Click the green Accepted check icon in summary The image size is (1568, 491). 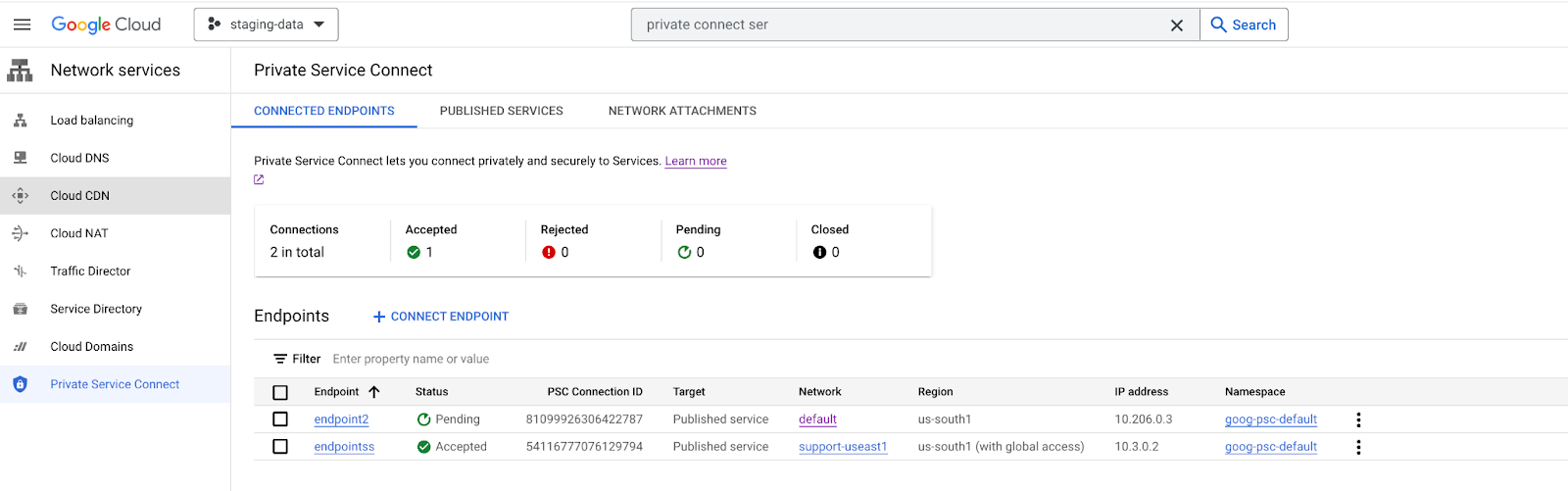tap(414, 252)
